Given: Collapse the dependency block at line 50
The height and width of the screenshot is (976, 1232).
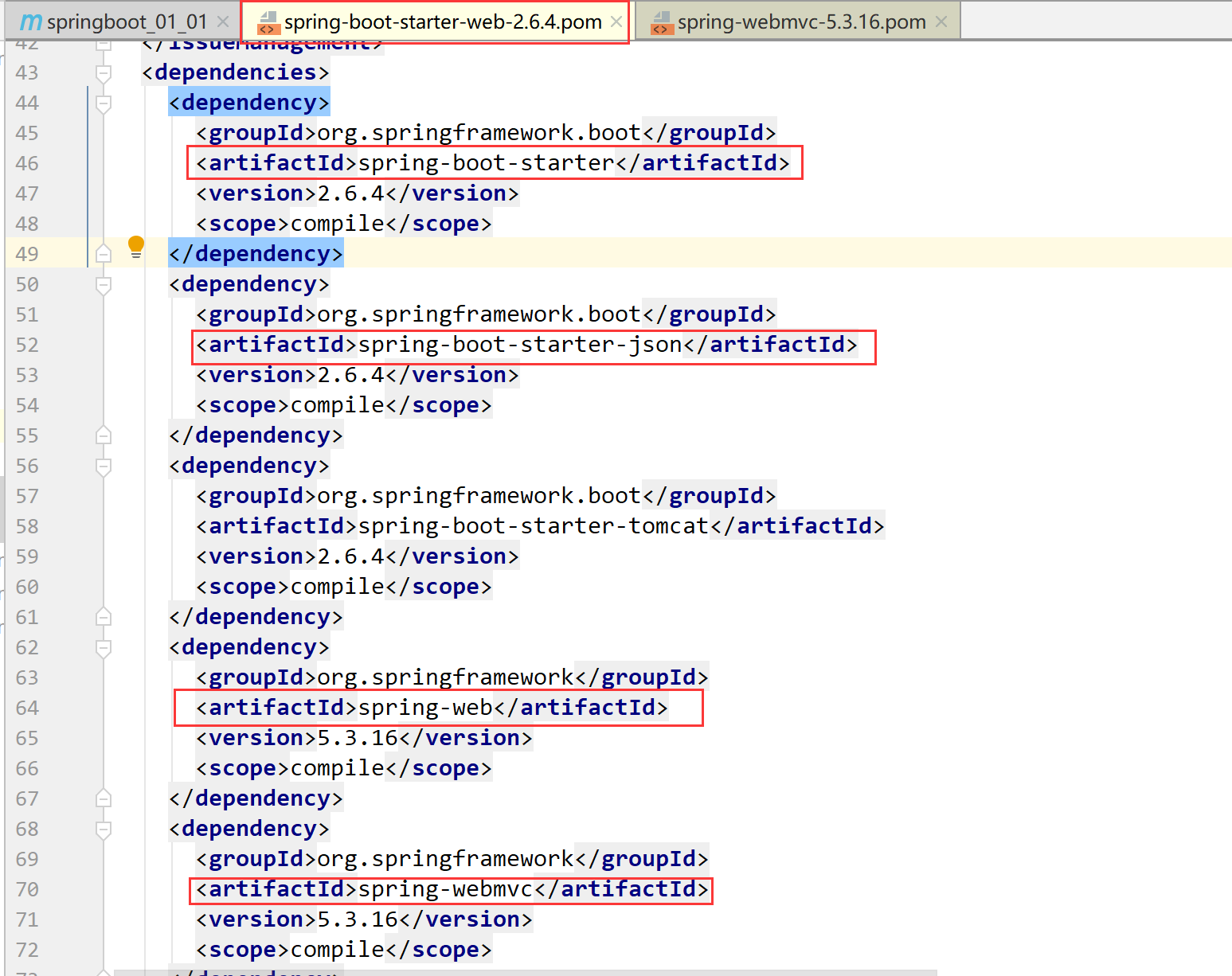Looking at the screenshot, I should pyautogui.click(x=103, y=285).
